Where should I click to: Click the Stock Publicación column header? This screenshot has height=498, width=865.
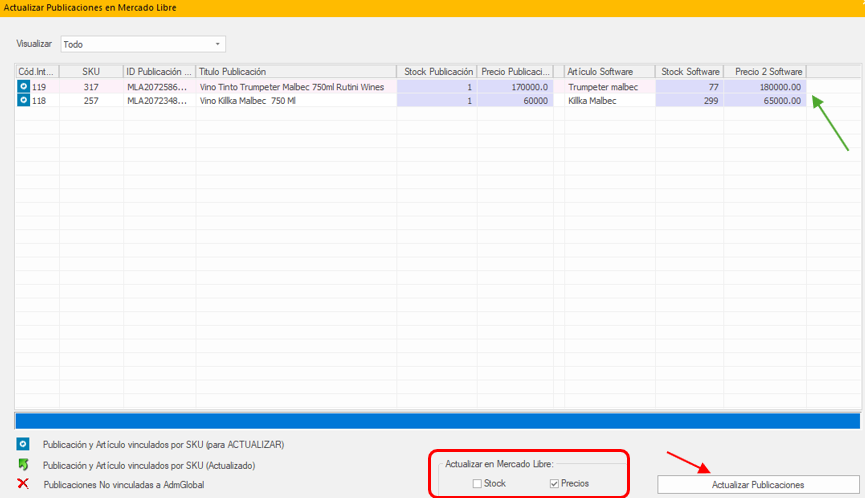point(437,72)
